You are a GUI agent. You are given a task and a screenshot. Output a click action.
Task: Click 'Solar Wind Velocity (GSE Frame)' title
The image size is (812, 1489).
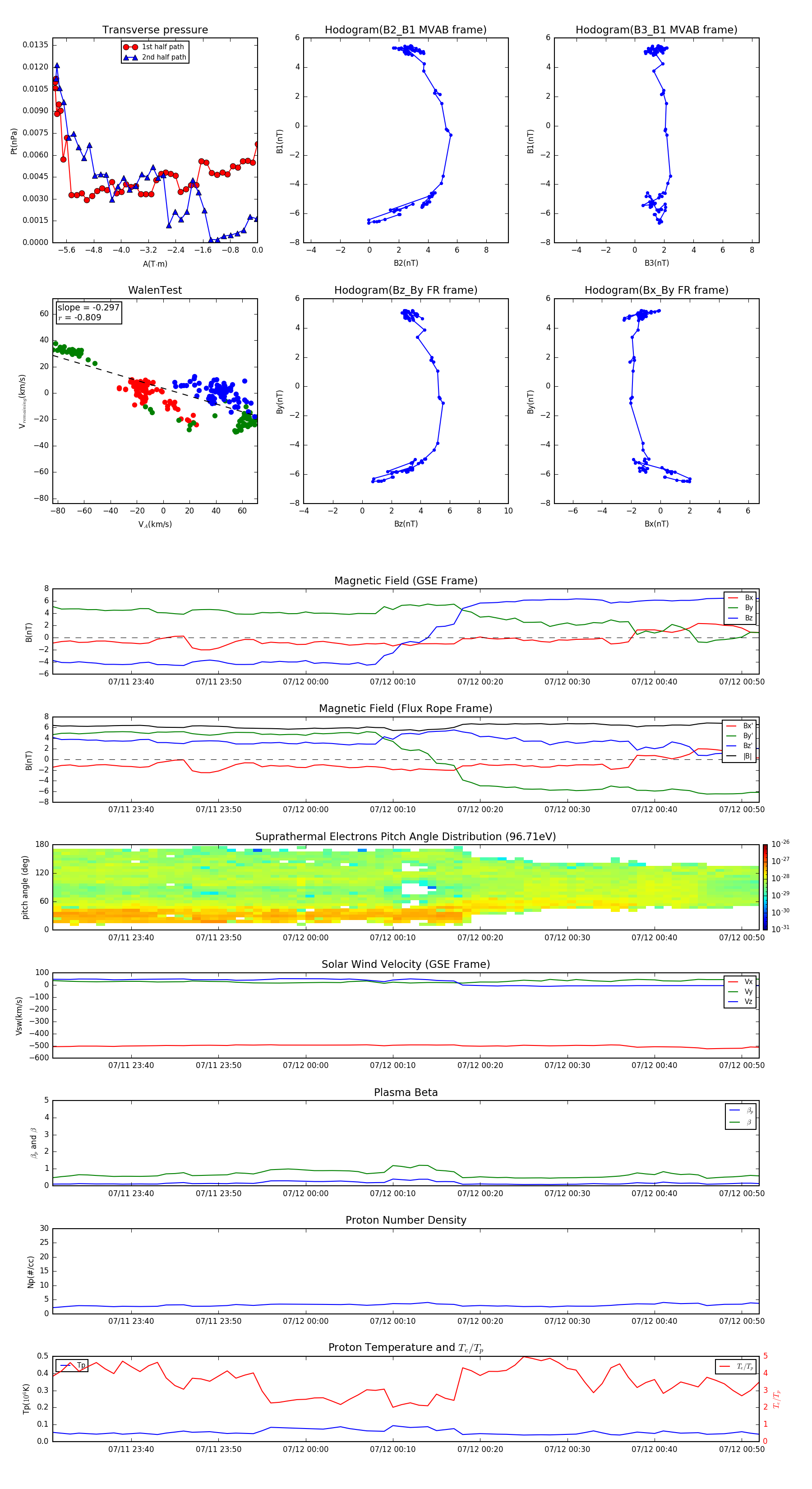coord(406,965)
